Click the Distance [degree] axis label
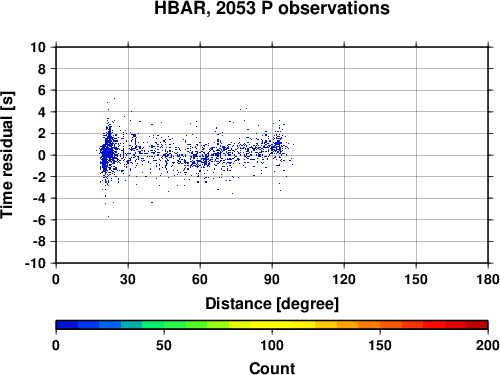The height and width of the screenshot is (375, 500). point(272,304)
